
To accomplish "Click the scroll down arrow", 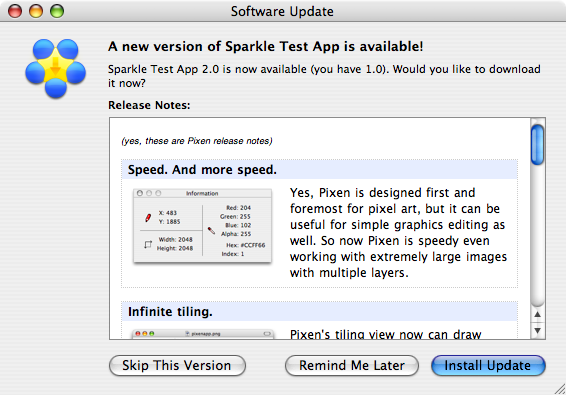I will (537, 330).
